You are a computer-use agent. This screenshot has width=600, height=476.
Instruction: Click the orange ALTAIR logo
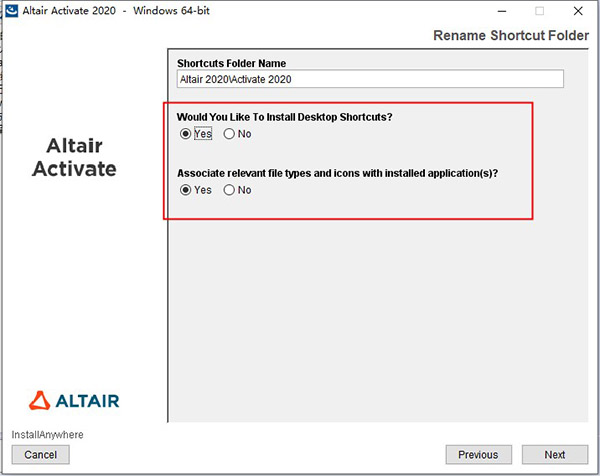pos(74,402)
